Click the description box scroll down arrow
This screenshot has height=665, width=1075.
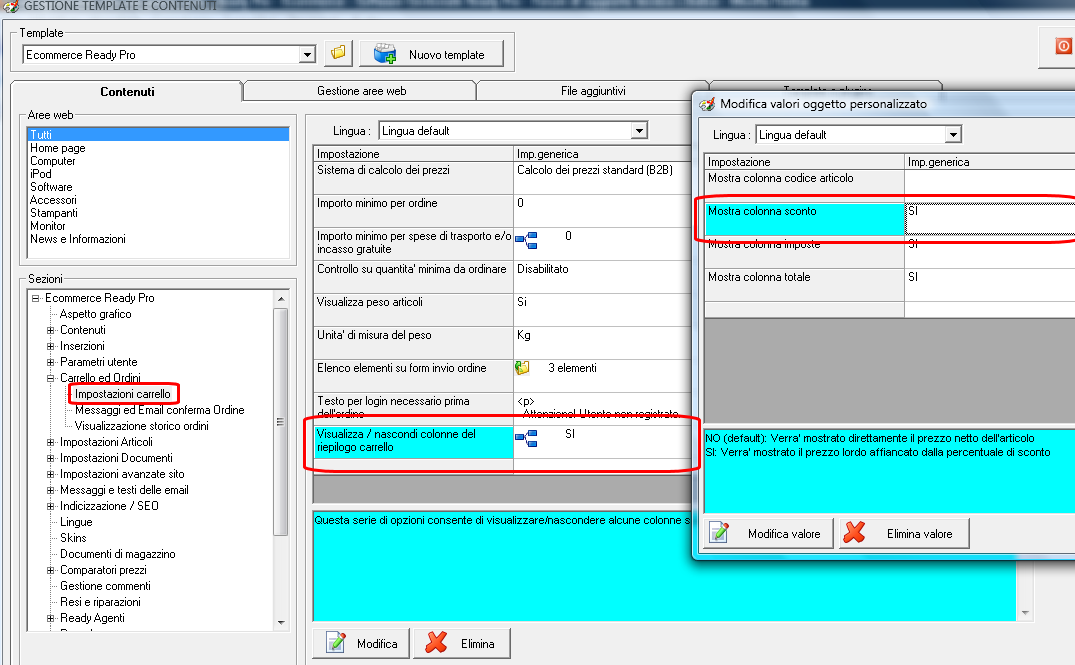(x=1025, y=613)
